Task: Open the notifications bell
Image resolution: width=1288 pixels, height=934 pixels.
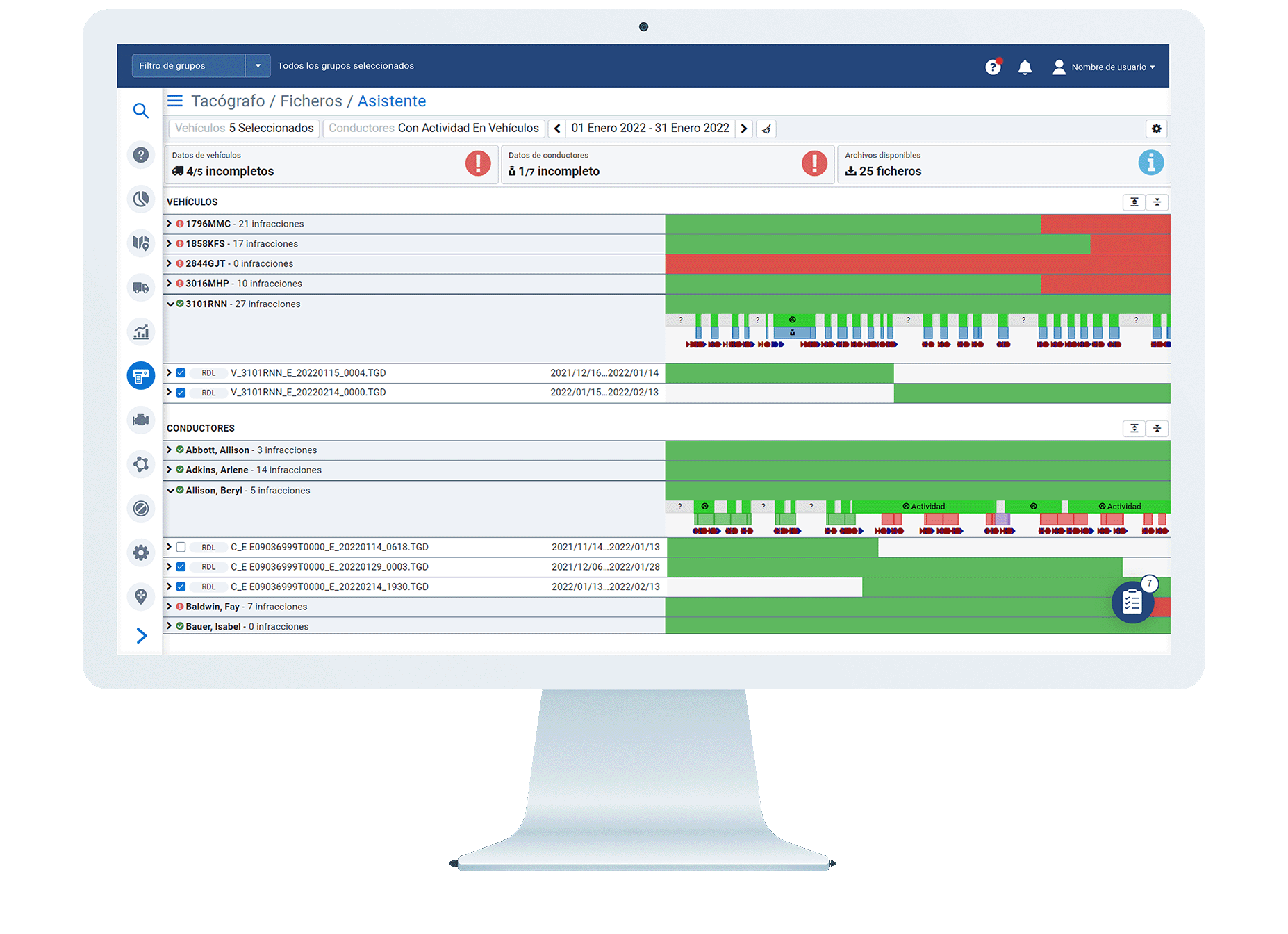Action: point(1025,67)
